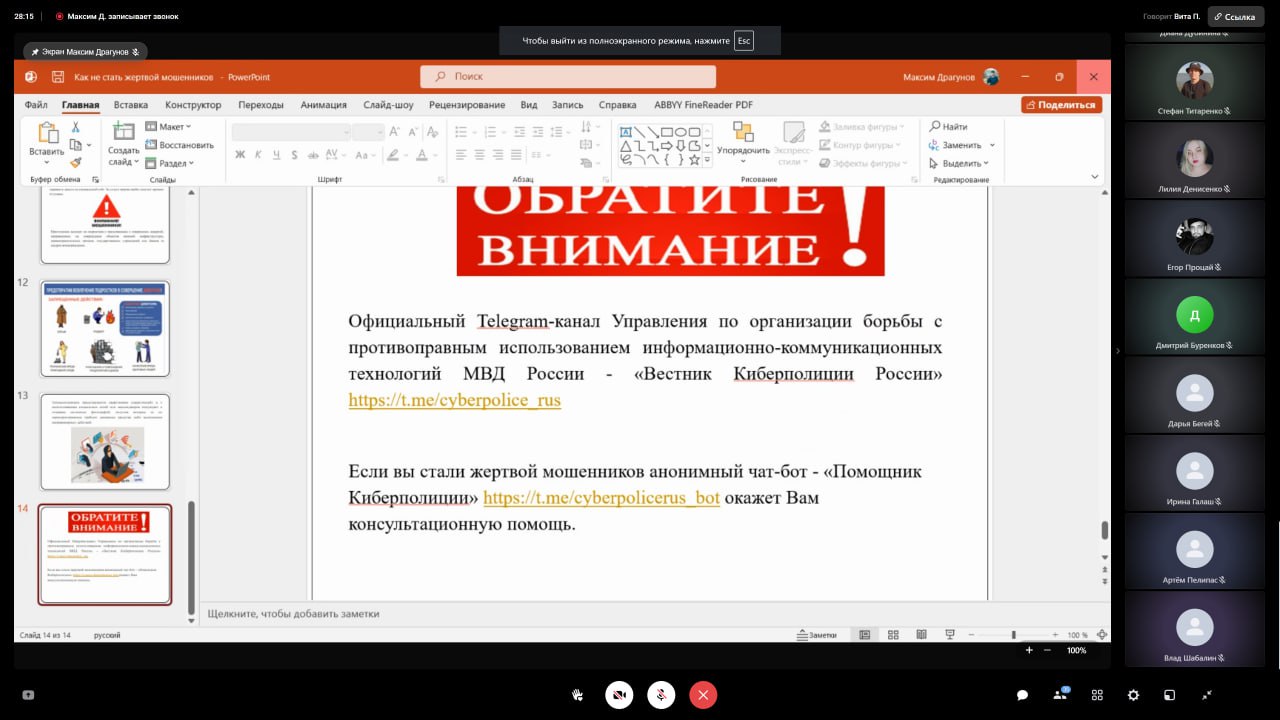Viewport: 1280px width, 720px height.
Task: Toggle the microphone mute button
Action: pos(661,695)
